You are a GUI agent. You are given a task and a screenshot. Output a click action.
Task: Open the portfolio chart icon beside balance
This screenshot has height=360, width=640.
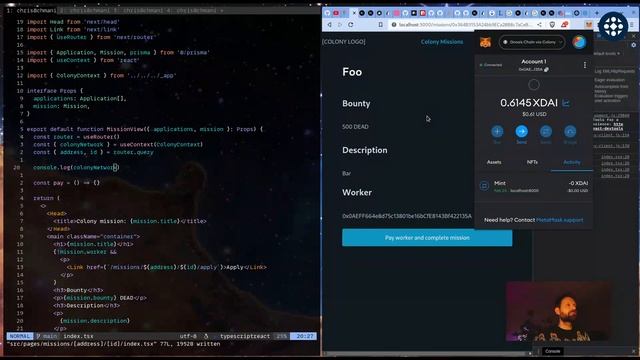click(566, 103)
